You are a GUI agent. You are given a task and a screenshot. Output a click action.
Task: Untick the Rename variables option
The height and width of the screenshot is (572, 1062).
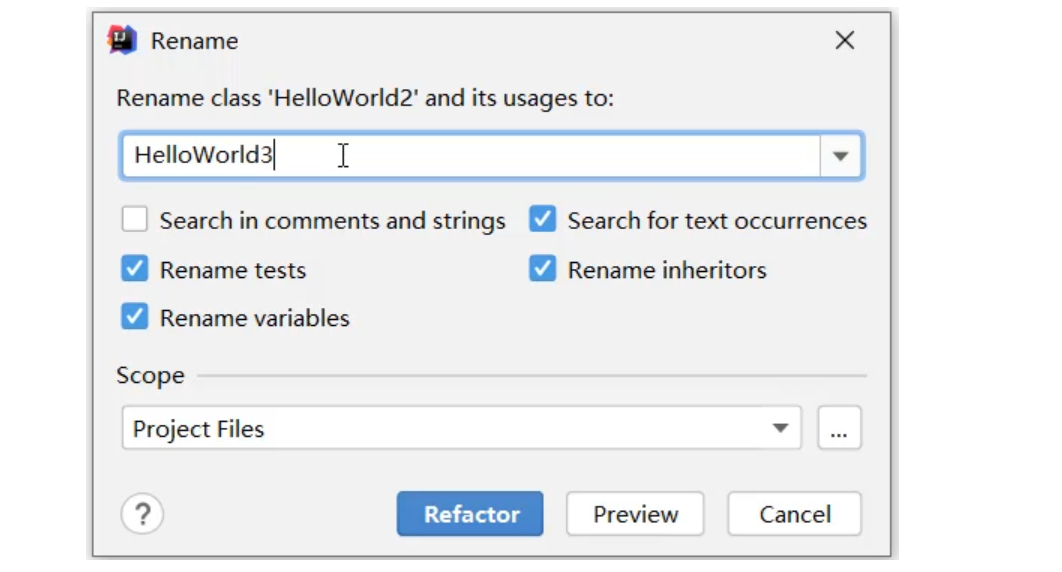tap(135, 317)
